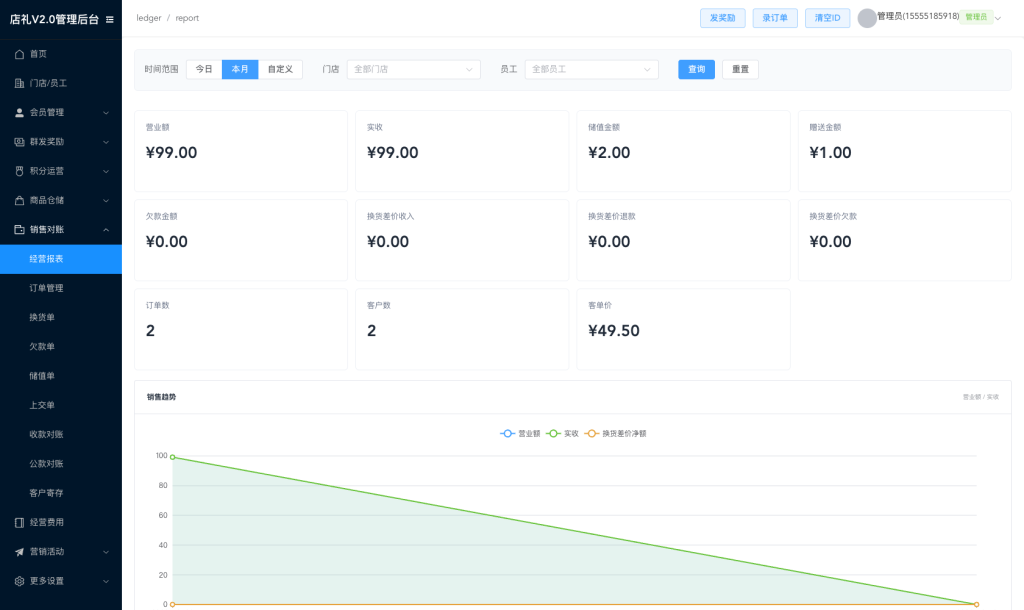Select 今日 time range option
This screenshot has height=610, width=1024.
pos(204,69)
